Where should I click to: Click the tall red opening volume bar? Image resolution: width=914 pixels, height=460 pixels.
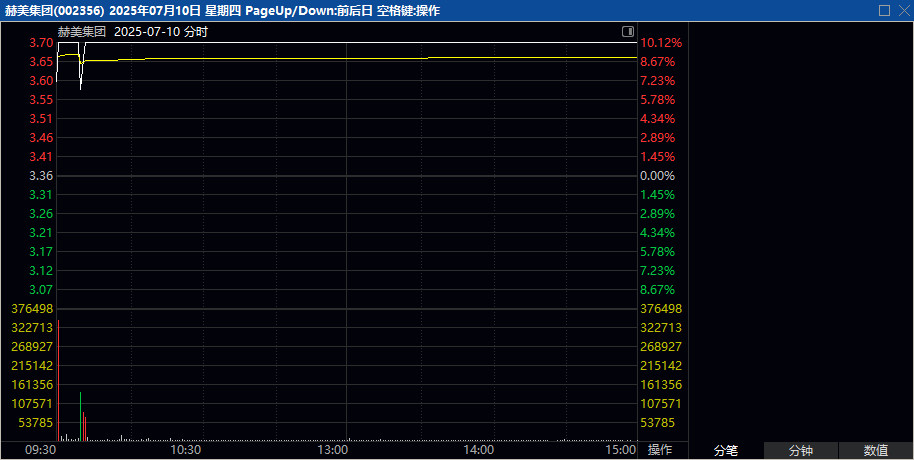tap(58, 380)
